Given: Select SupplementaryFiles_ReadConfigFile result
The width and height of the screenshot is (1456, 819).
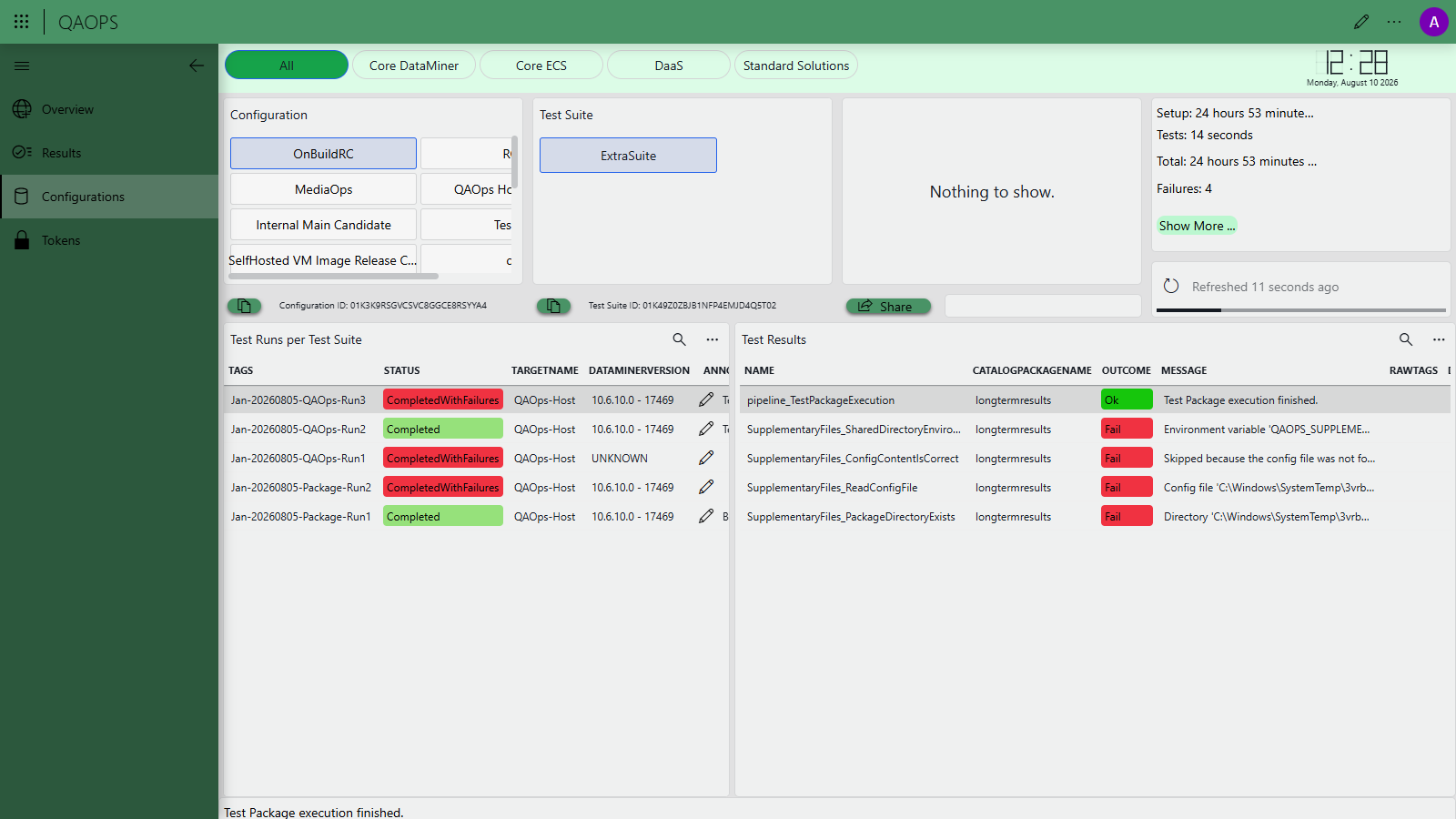Looking at the screenshot, I should point(1095,487).
